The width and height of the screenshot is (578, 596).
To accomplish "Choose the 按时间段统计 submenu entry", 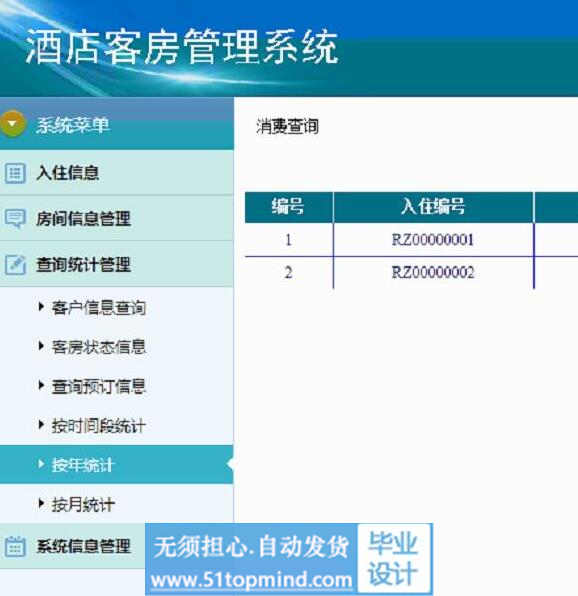I will pyautogui.click(x=98, y=426).
